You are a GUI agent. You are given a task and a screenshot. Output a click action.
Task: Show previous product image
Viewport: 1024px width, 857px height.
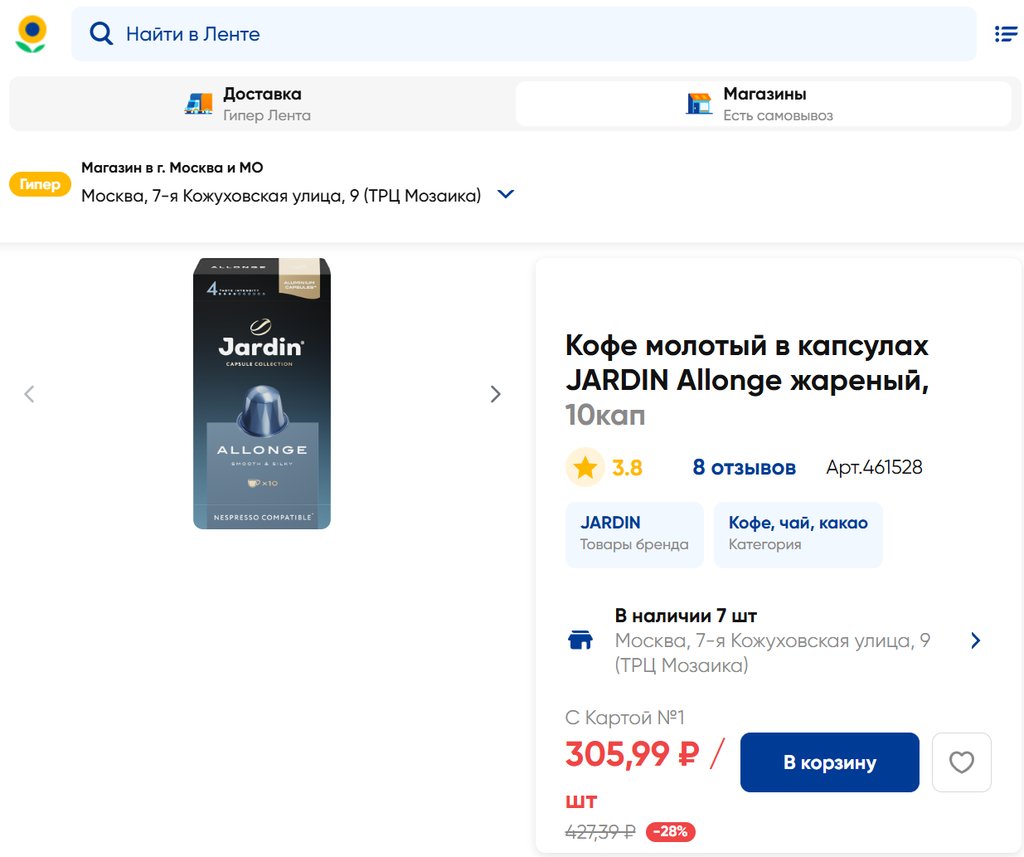pos(29,394)
